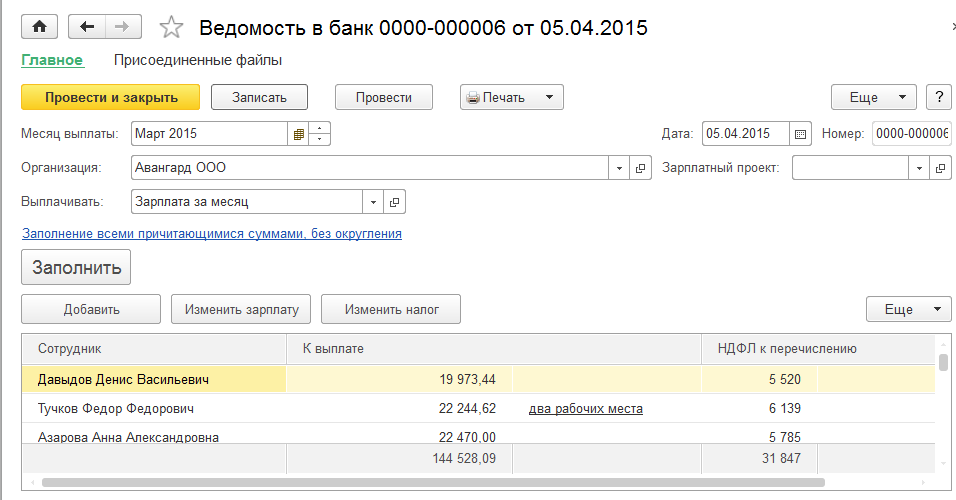Open the Print dropdown menu
This screenshot has width=956, height=500.
[x=511, y=97]
